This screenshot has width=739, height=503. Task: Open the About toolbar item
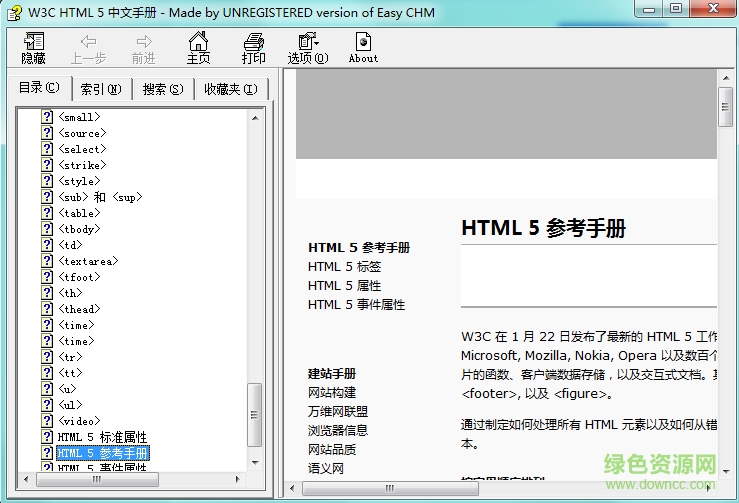(x=363, y=48)
